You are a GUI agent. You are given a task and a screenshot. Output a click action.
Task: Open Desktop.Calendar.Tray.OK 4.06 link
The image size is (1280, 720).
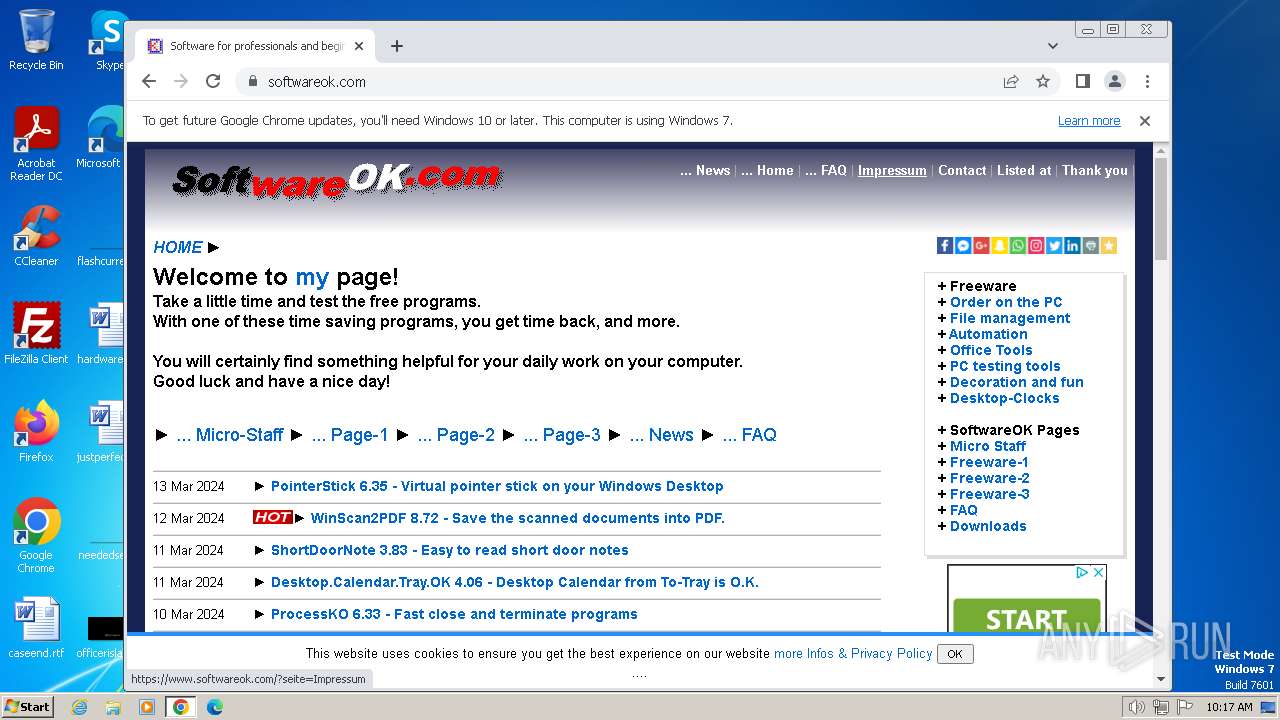pos(515,582)
